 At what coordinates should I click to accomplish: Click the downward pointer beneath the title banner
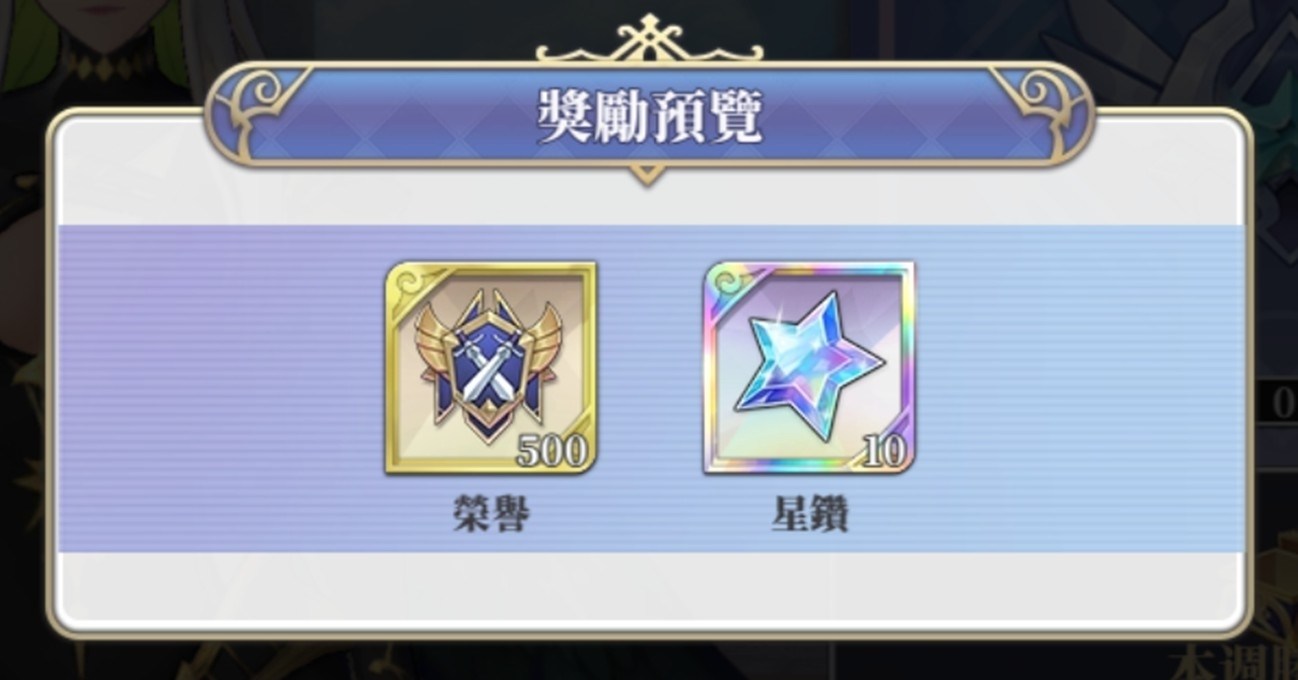tap(648, 176)
